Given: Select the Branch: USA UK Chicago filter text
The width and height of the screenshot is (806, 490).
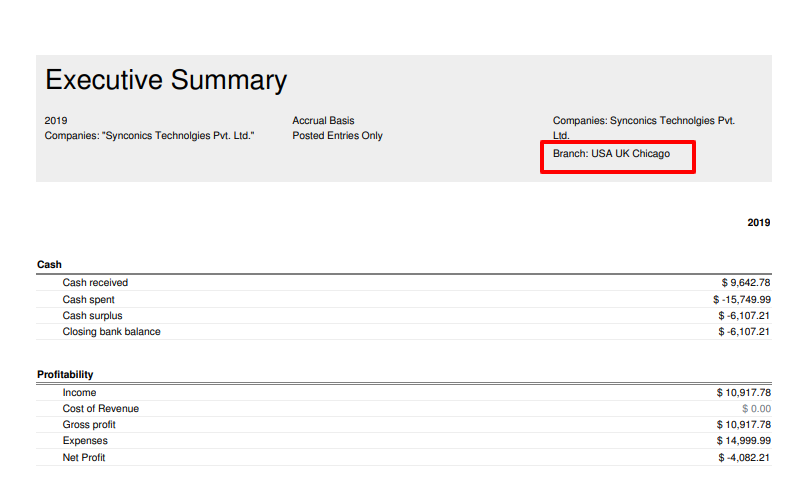Looking at the screenshot, I should click(x=611, y=154).
